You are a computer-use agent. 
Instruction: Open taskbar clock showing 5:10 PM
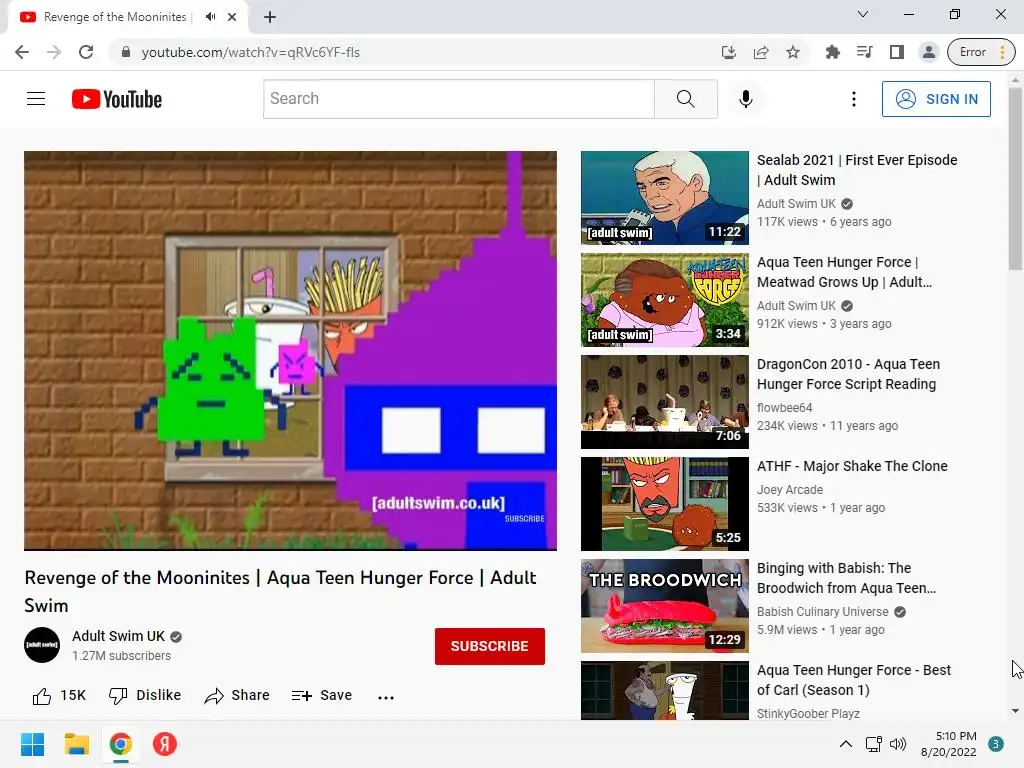(x=949, y=744)
